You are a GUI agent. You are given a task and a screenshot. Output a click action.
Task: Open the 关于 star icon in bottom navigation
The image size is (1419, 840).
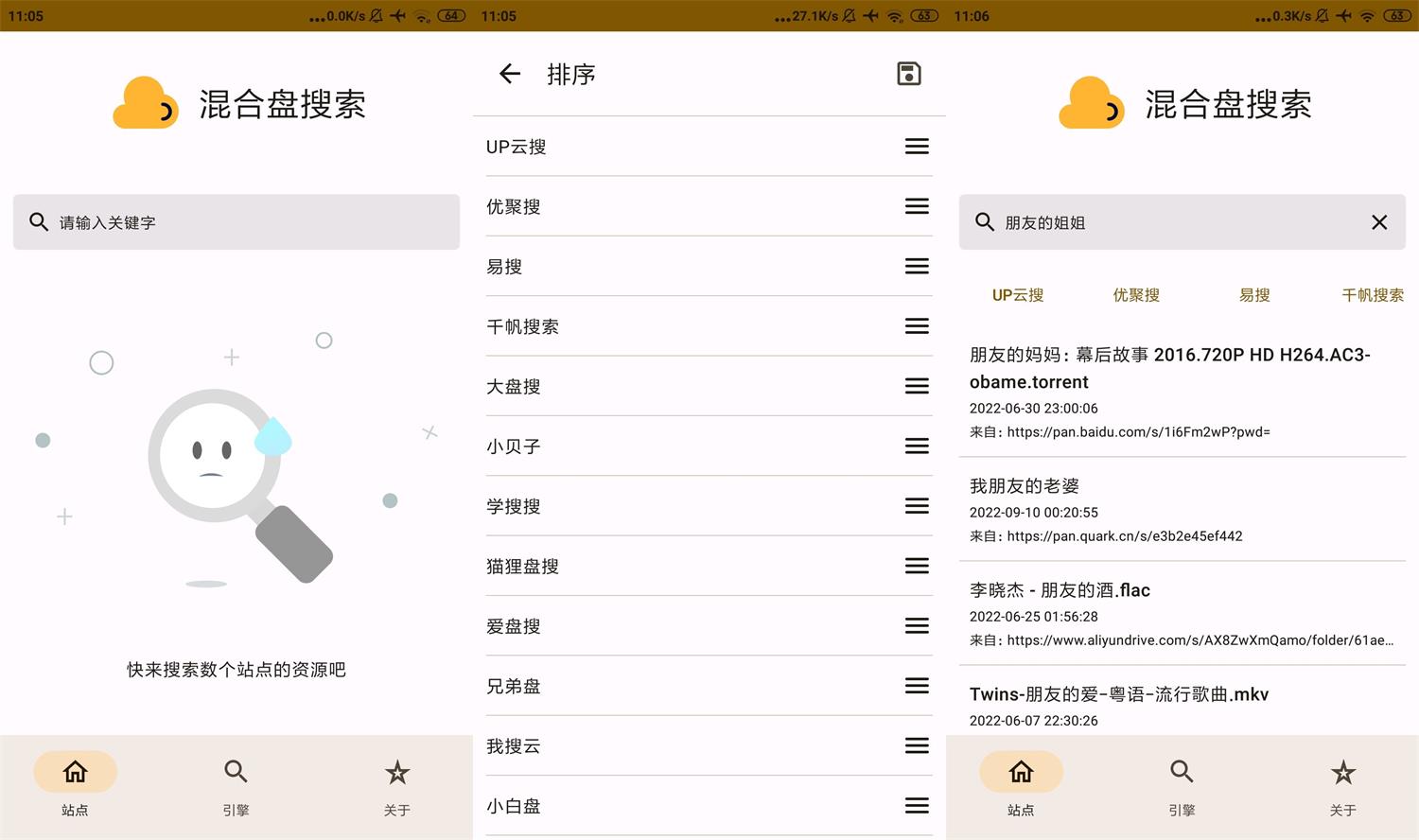[396, 771]
